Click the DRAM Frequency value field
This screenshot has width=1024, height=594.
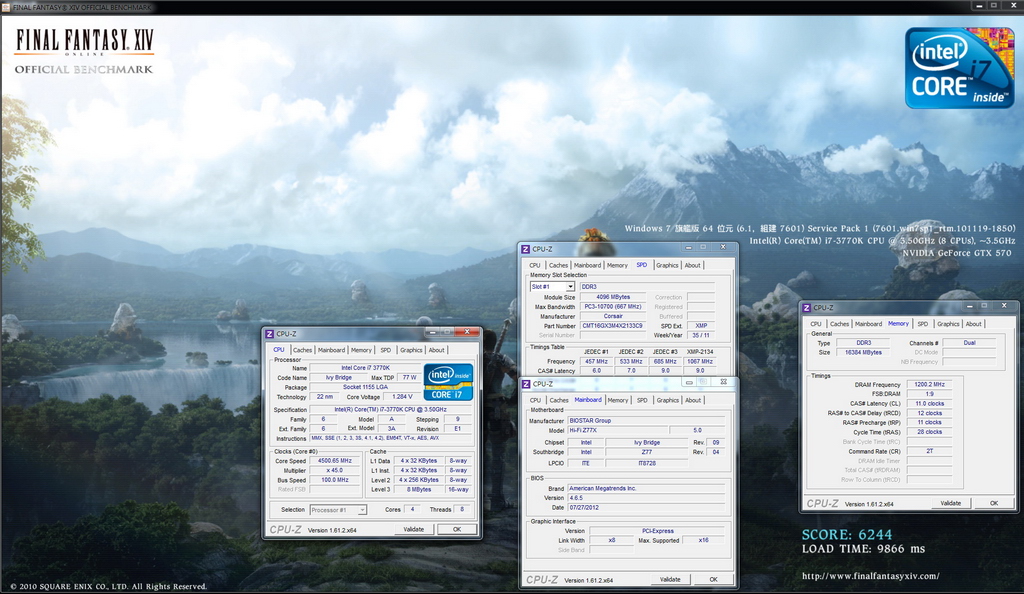pyautogui.click(x=929, y=384)
